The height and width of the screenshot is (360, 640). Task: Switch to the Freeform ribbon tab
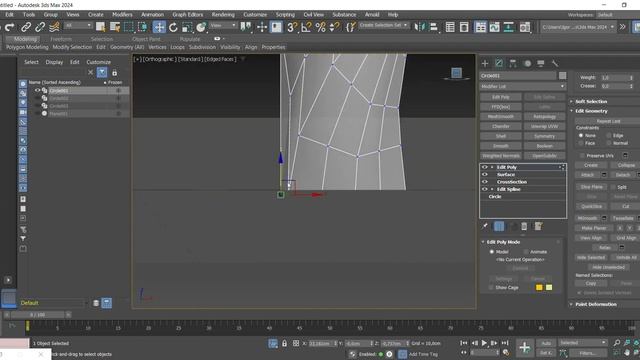click(61, 39)
